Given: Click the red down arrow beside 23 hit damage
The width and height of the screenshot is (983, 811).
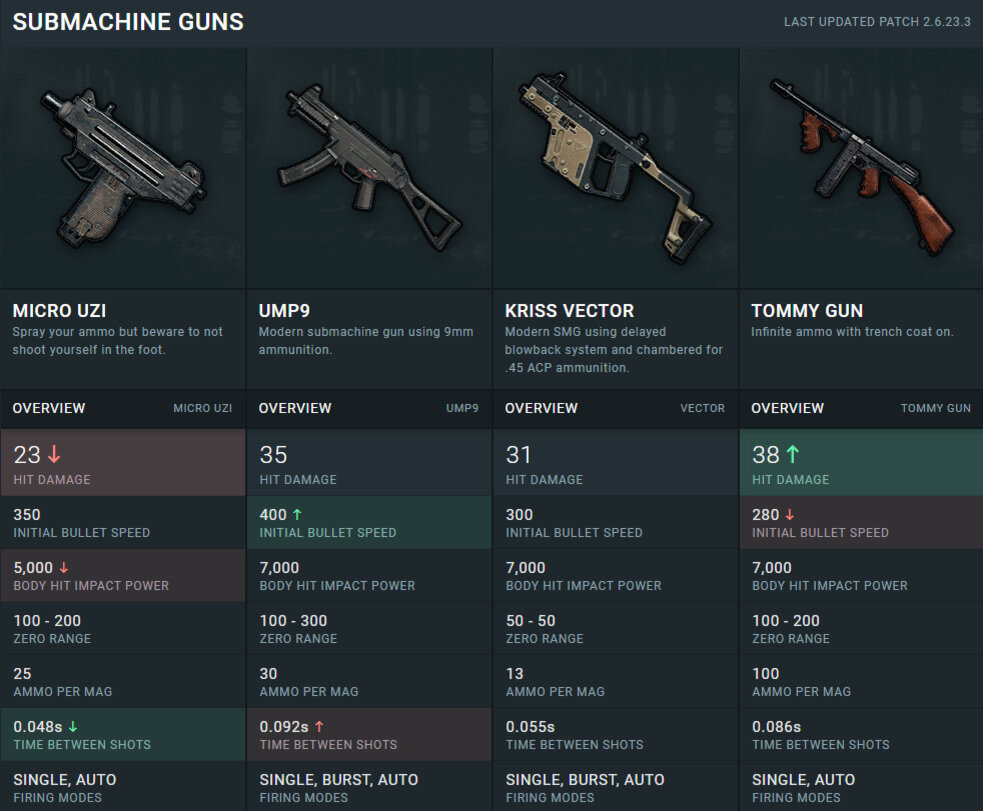Looking at the screenshot, I should tap(55, 454).
